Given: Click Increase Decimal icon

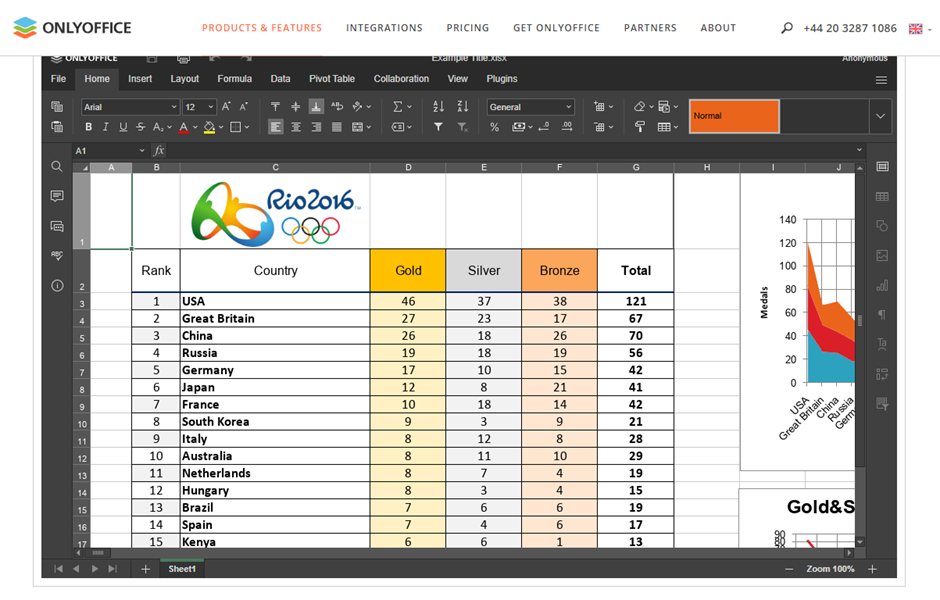Looking at the screenshot, I should [567, 126].
